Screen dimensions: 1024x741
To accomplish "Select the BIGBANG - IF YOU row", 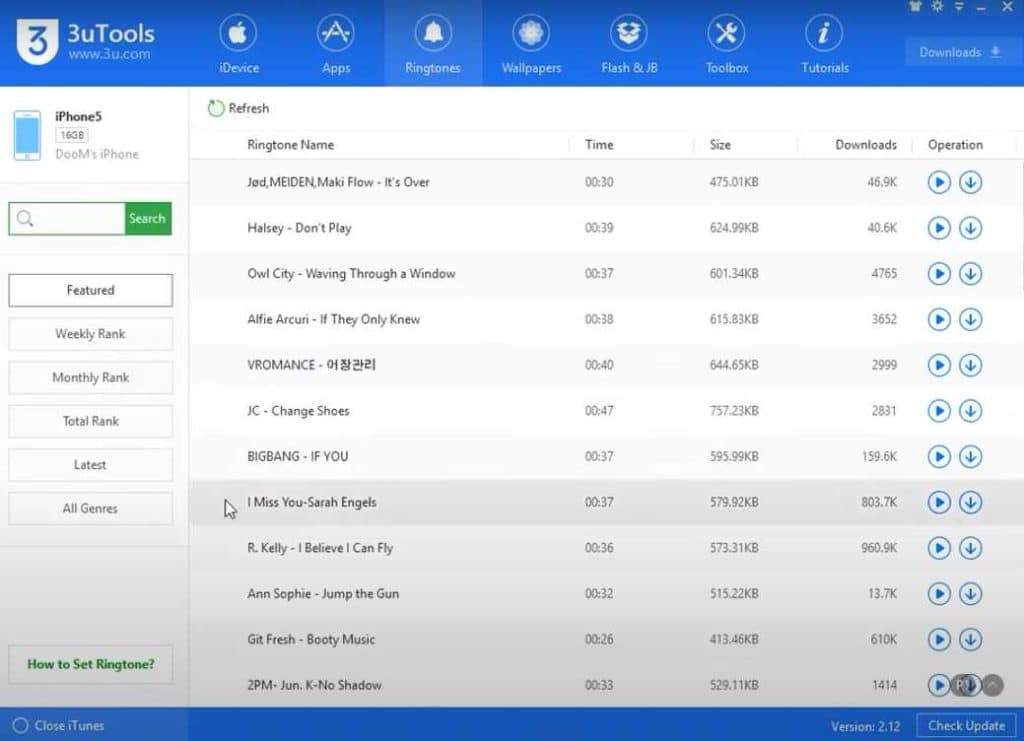I will pos(606,456).
